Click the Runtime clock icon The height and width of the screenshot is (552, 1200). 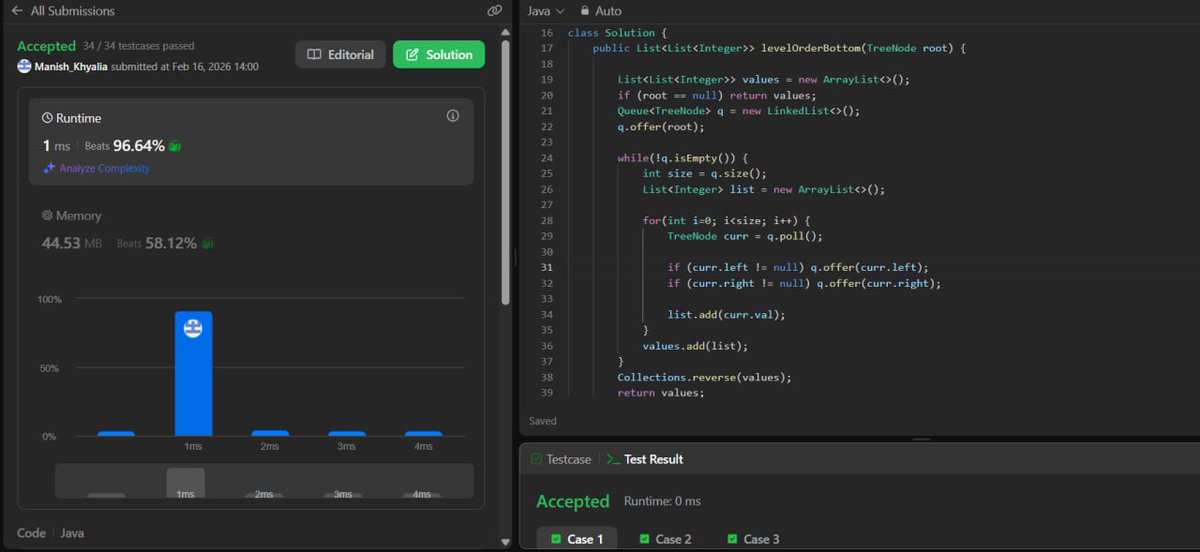pyautogui.click(x=47, y=118)
